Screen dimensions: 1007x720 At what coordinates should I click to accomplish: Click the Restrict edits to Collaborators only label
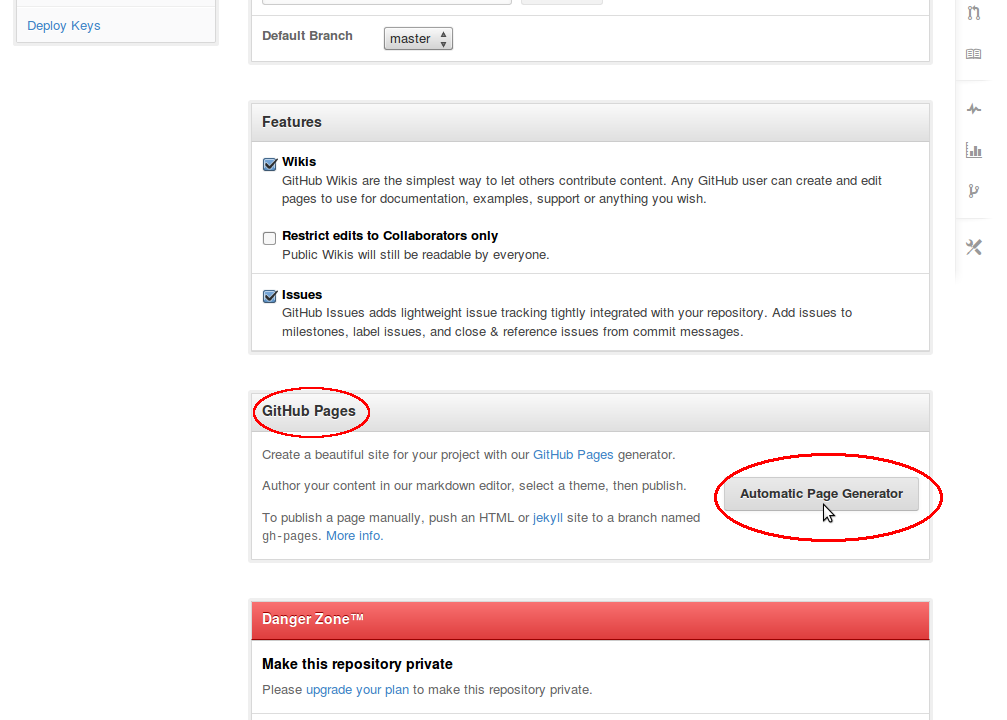coord(390,236)
